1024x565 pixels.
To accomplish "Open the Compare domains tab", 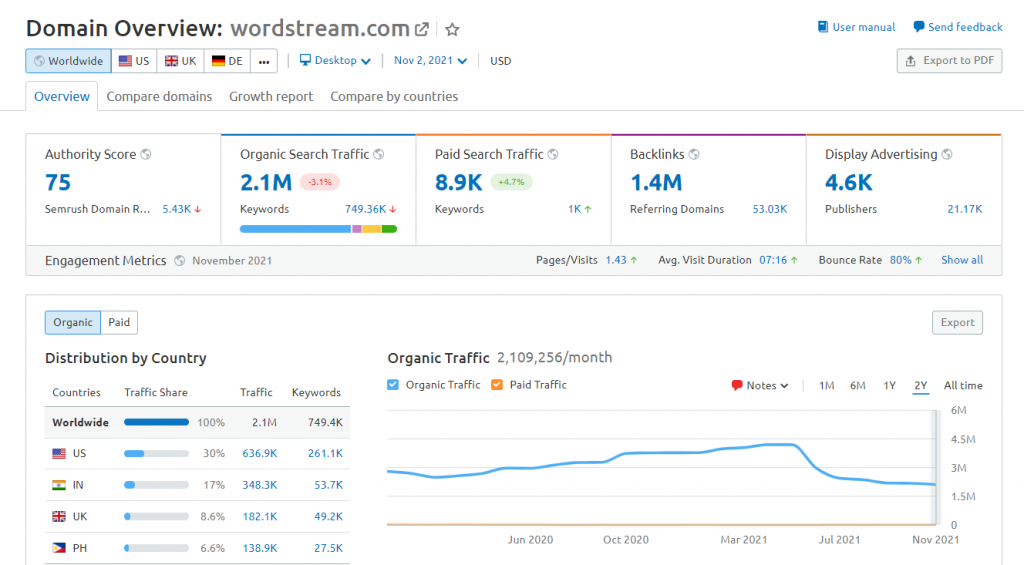I will 159,97.
